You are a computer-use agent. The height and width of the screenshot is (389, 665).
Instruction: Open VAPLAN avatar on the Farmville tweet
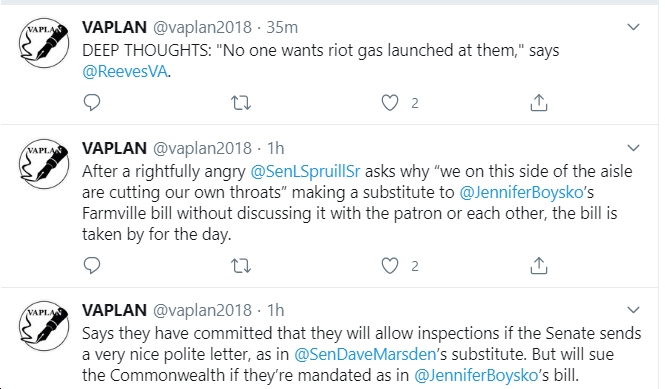[44, 164]
